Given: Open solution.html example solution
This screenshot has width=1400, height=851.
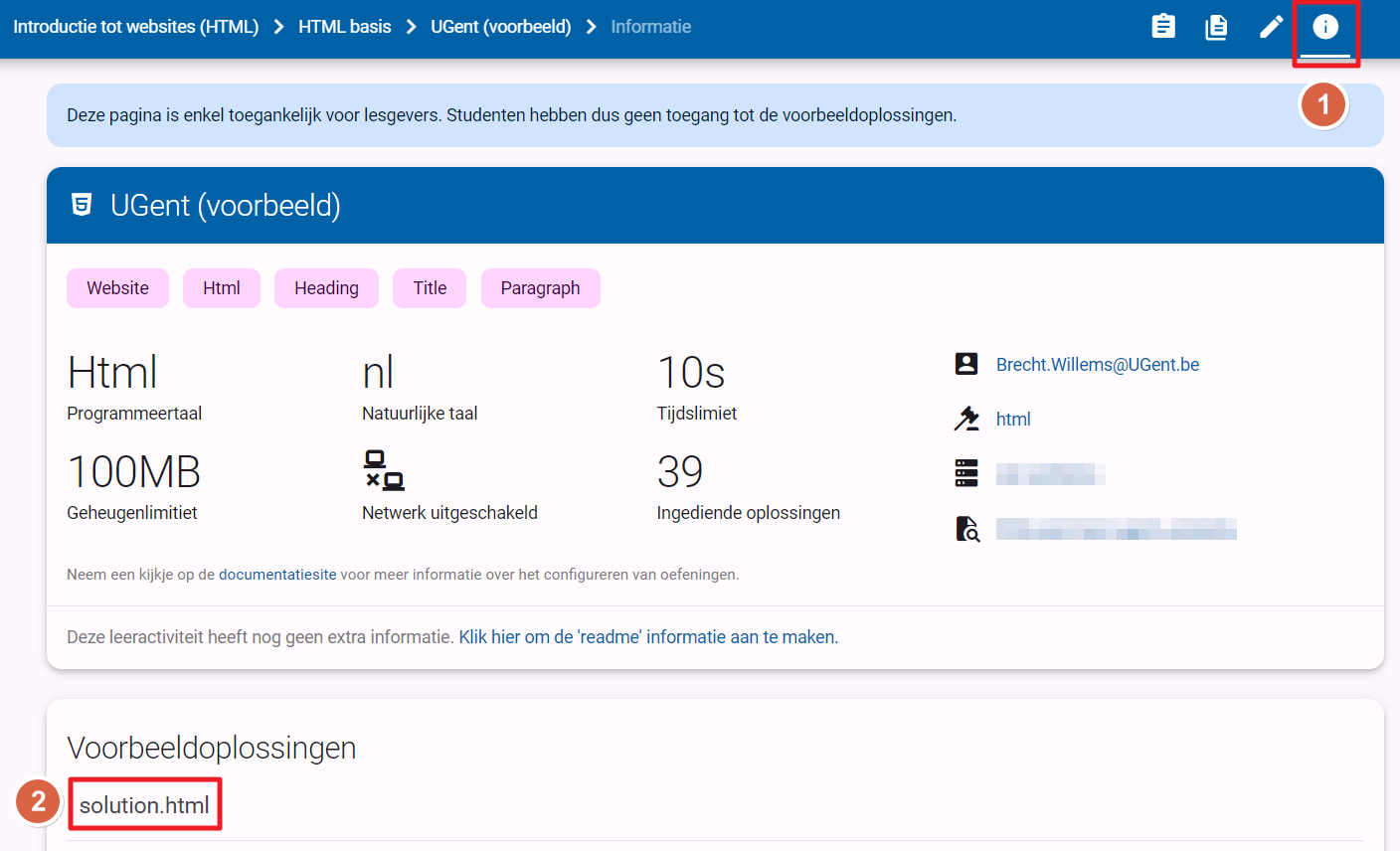Looking at the screenshot, I should pyautogui.click(x=144, y=805).
